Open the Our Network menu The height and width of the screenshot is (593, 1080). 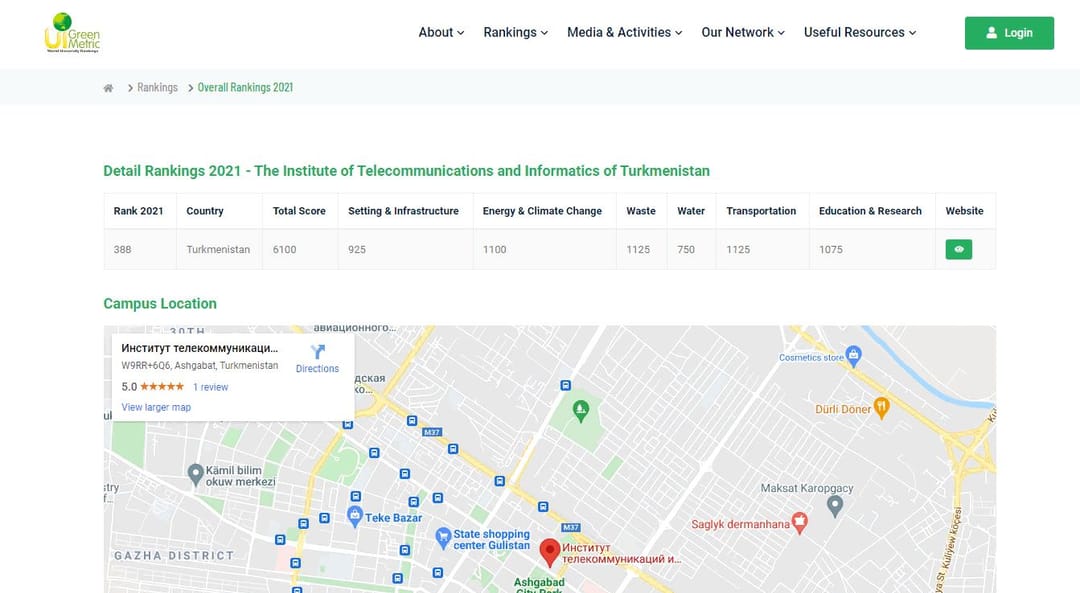[x=742, y=32]
